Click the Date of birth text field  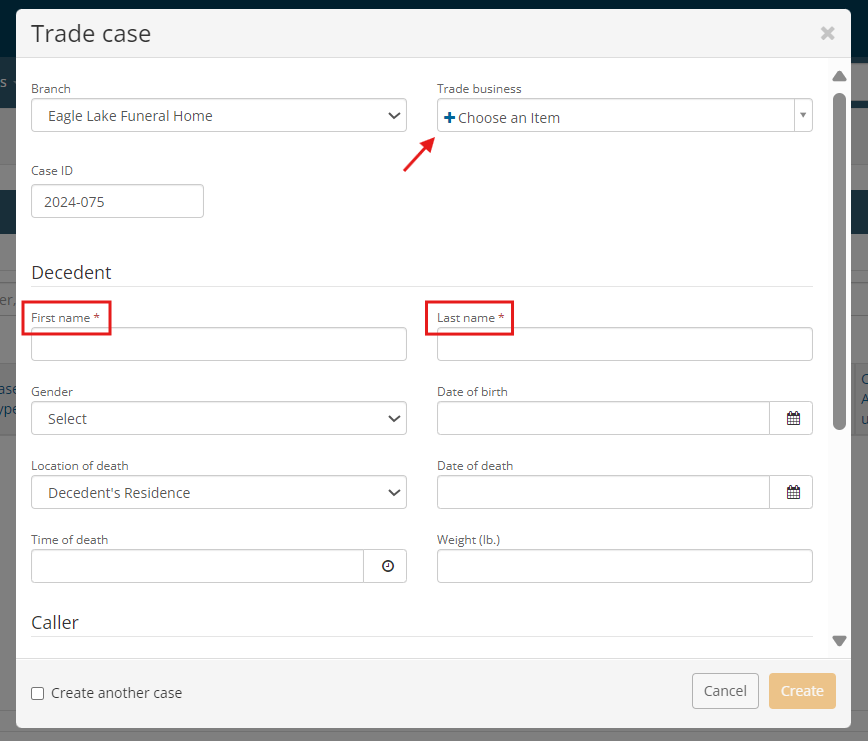click(x=603, y=418)
